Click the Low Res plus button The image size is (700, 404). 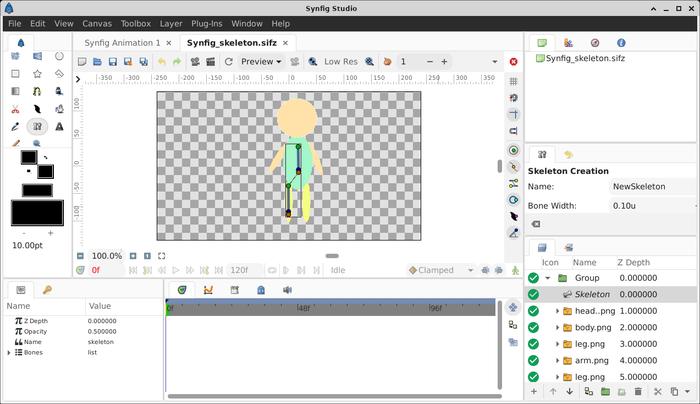pos(444,62)
